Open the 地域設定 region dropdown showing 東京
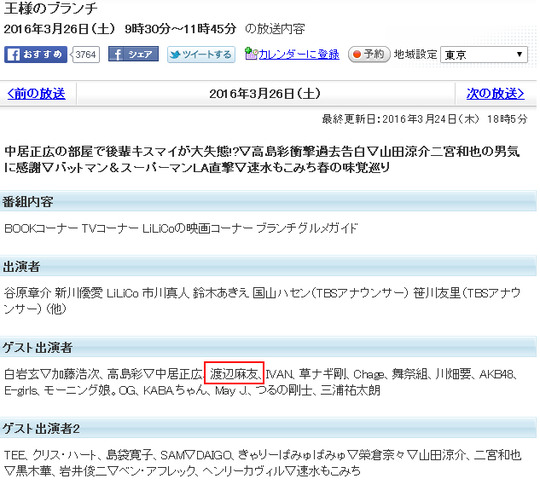Viewport: 540px width, 496px height. [484, 55]
